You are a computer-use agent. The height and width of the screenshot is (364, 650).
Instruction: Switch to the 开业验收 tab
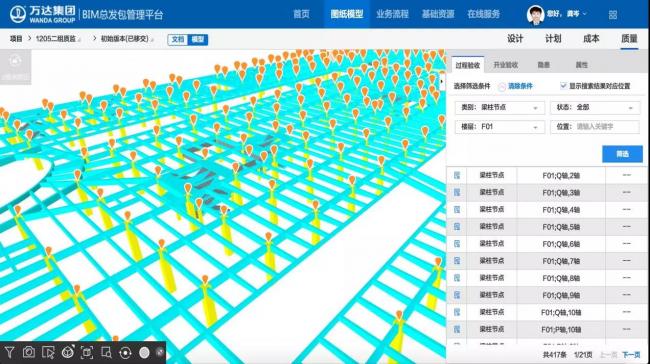[x=506, y=65]
